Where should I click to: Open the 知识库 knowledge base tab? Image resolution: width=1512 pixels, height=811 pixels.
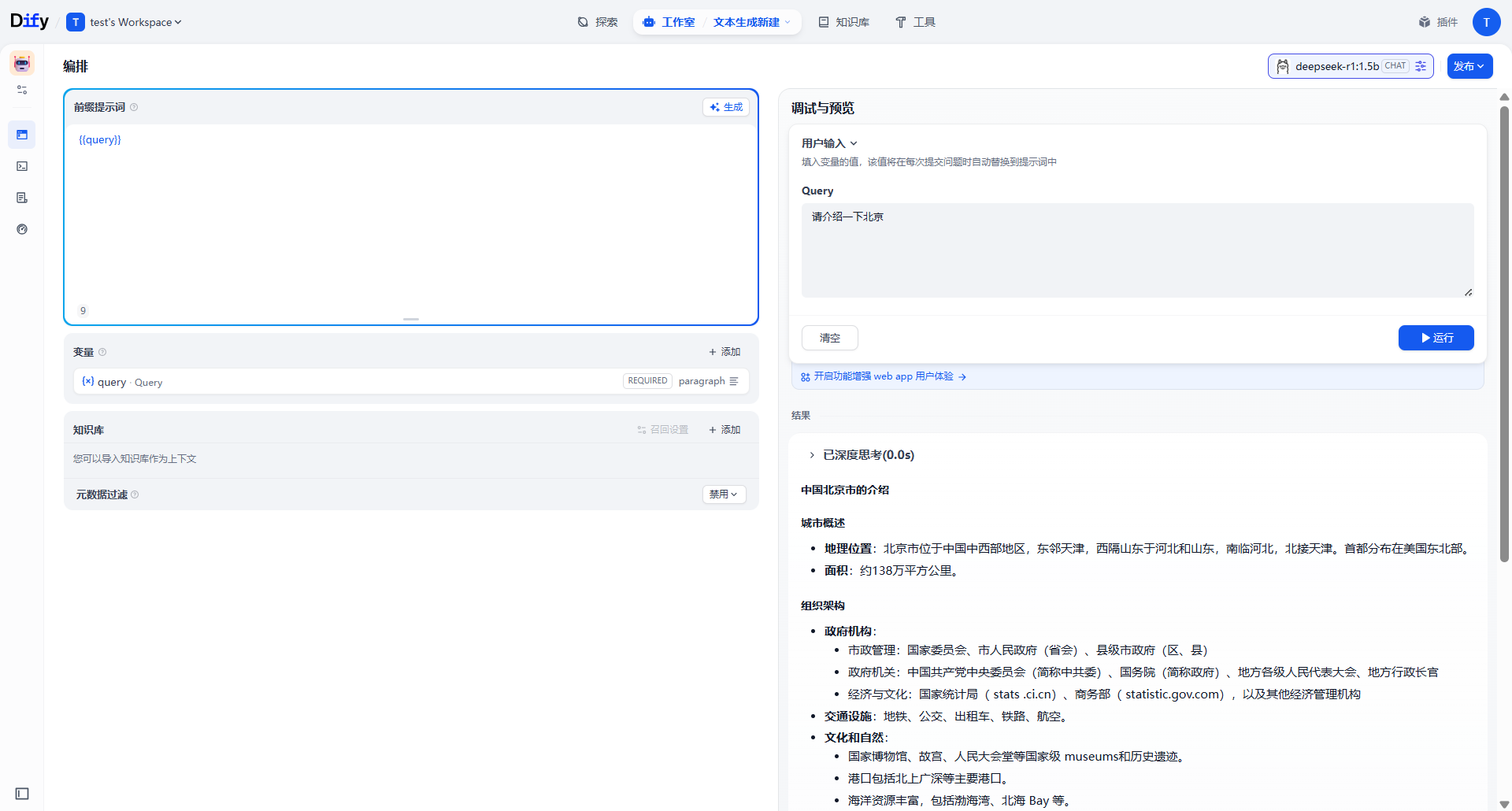pyautogui.click(x=843, y=22)
